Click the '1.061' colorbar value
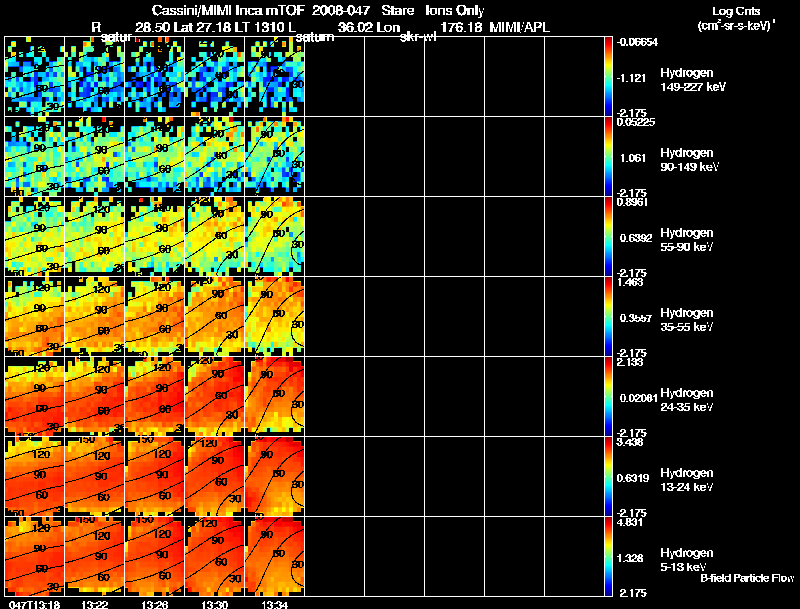The width and height of the screenshot is (800, 609). 632,158
